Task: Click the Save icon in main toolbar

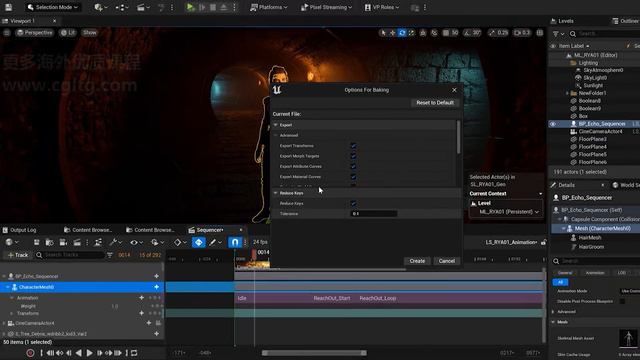Action: (8, 7)
